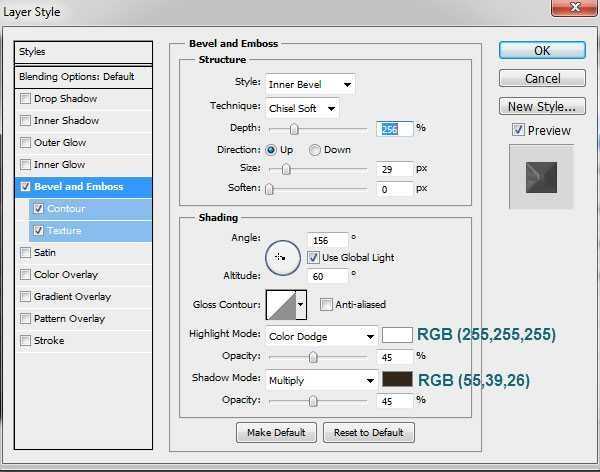
Task: Click the Gloss Contour curve thumbnail
Action: point(279,304)
